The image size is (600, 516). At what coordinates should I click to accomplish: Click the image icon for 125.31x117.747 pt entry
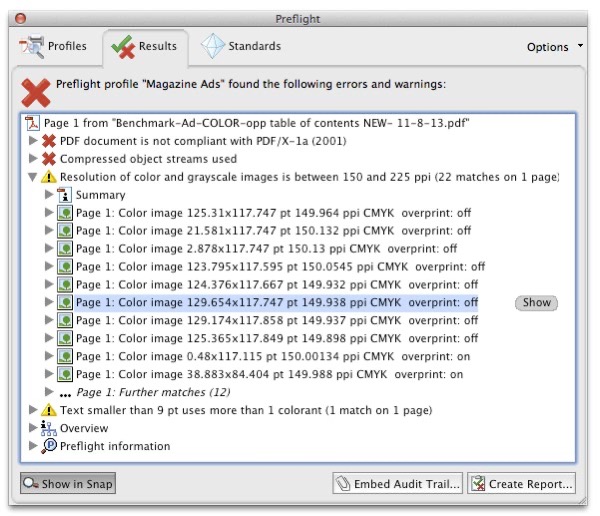(65, 213)
